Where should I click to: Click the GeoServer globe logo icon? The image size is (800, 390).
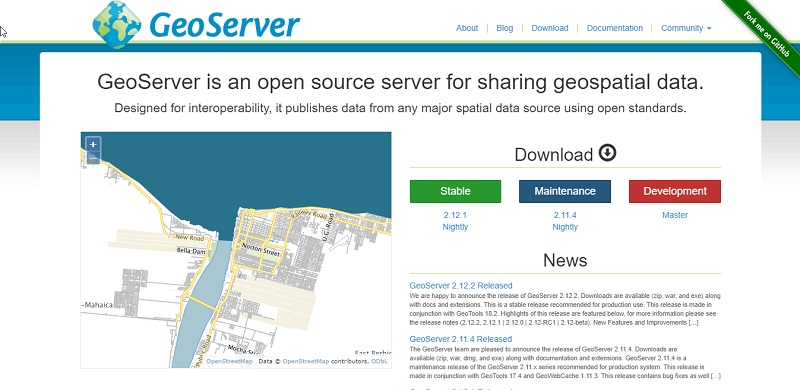(117, 25)
